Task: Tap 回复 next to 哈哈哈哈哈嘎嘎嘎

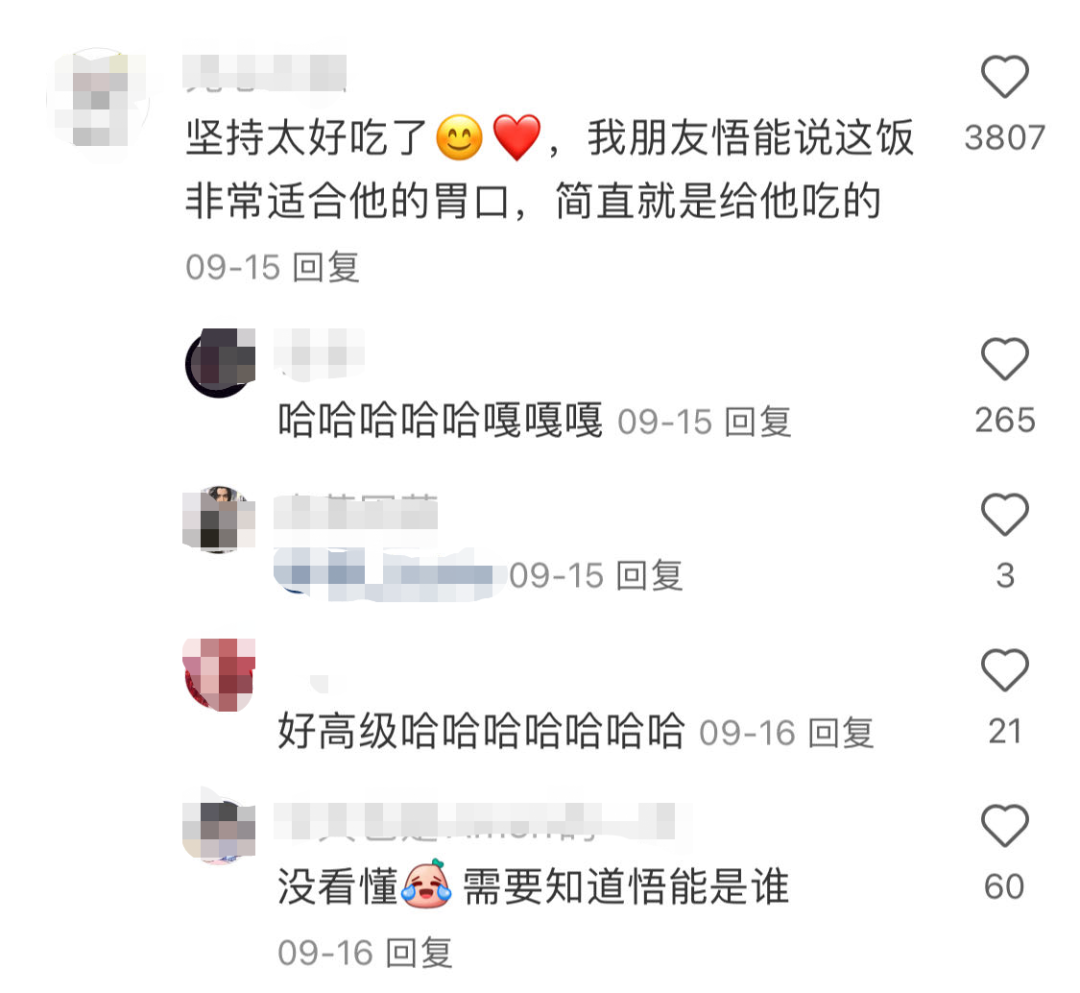Action: [758, 421]
